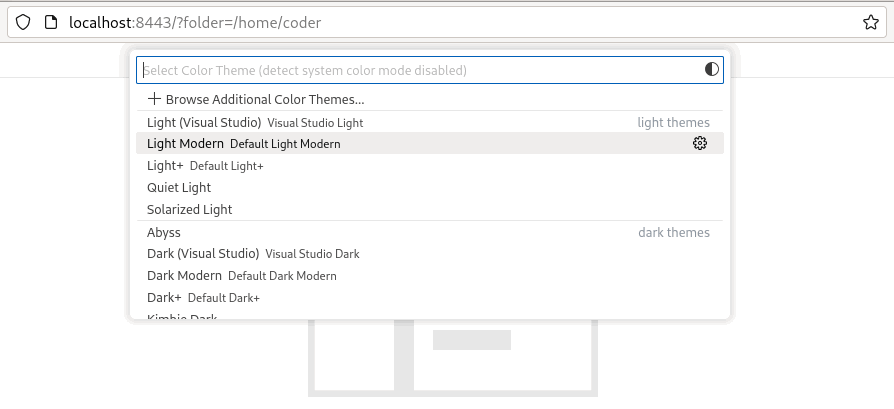The height and width of the screenshot is (409, 894).
Task: Browse Additional Color Themes
Action: pos(265,100)
